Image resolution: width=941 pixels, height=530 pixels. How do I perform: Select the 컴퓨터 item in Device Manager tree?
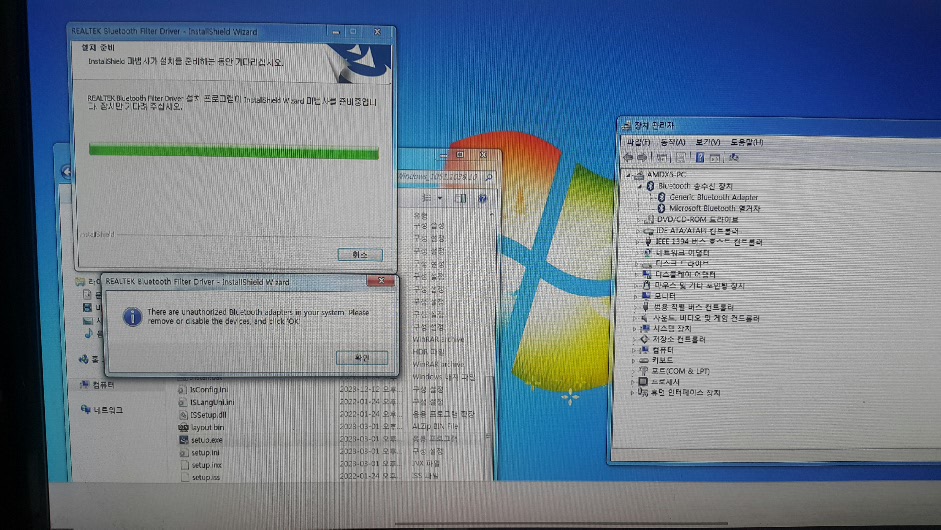pos(663,350)
